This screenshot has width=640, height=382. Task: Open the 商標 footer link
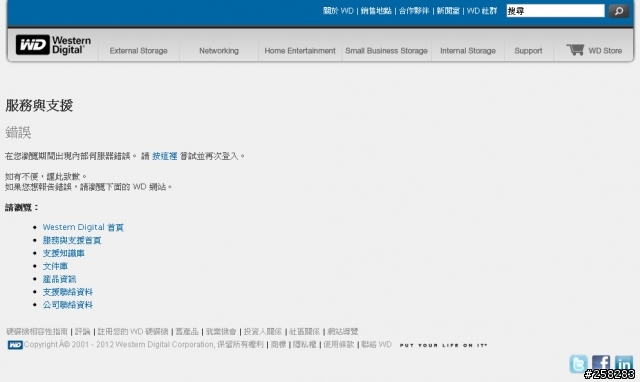(x=278, y=344)
